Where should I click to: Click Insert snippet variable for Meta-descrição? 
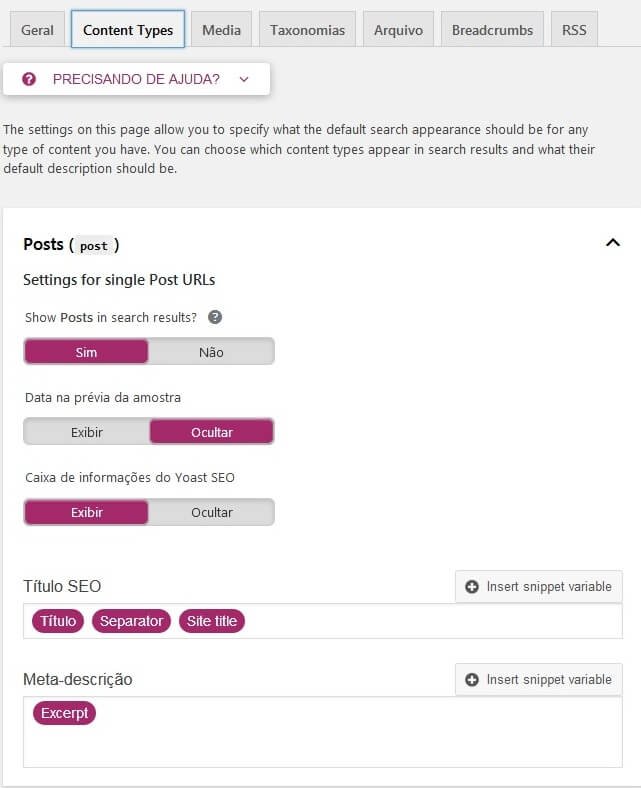[538, 679]
